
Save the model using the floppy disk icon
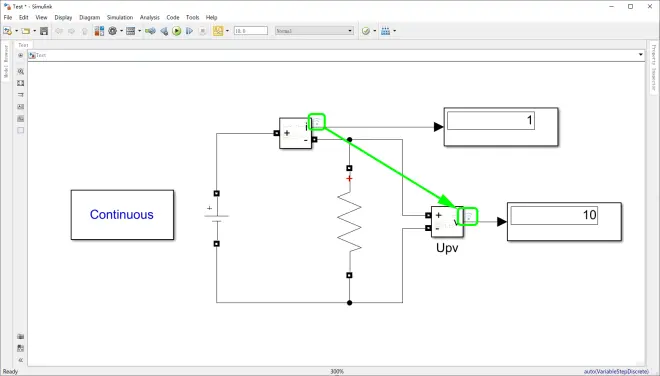pyautogui.click(x=44, y=31)
